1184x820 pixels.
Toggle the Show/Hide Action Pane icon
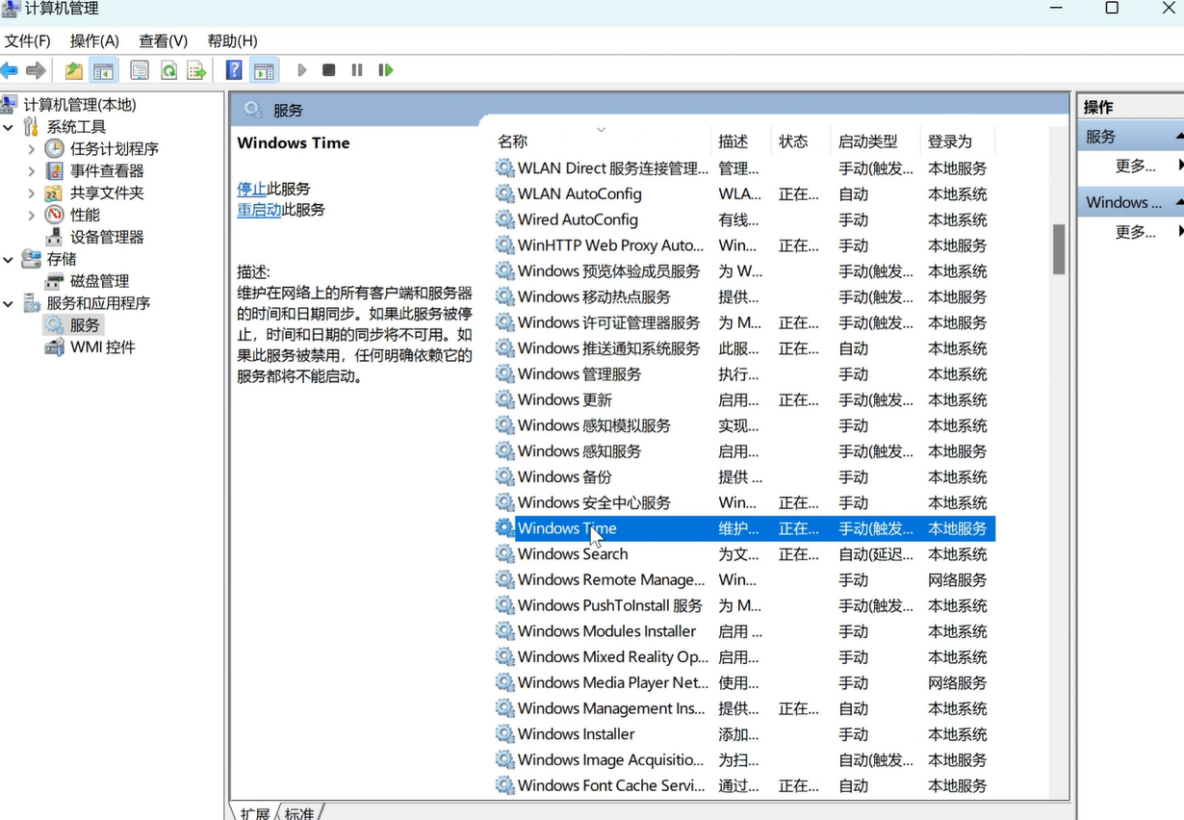click(264, 70)
